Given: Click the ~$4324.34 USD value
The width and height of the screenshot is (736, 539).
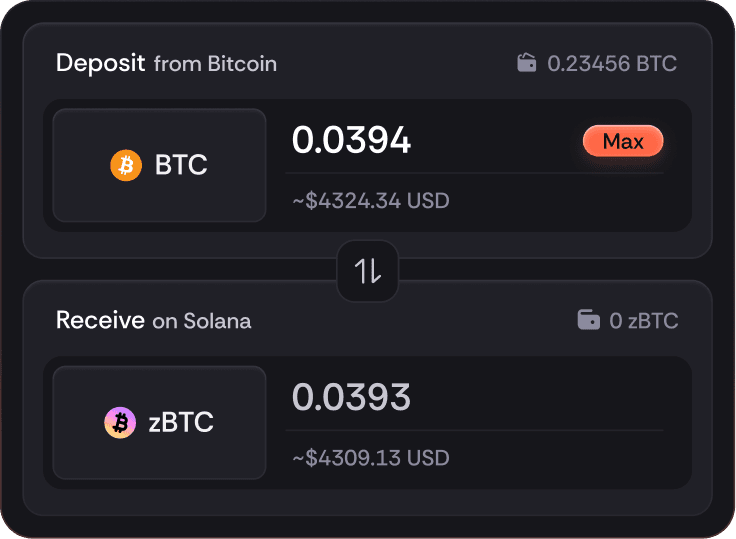Looking at the screenshot, I should (370, 201).
